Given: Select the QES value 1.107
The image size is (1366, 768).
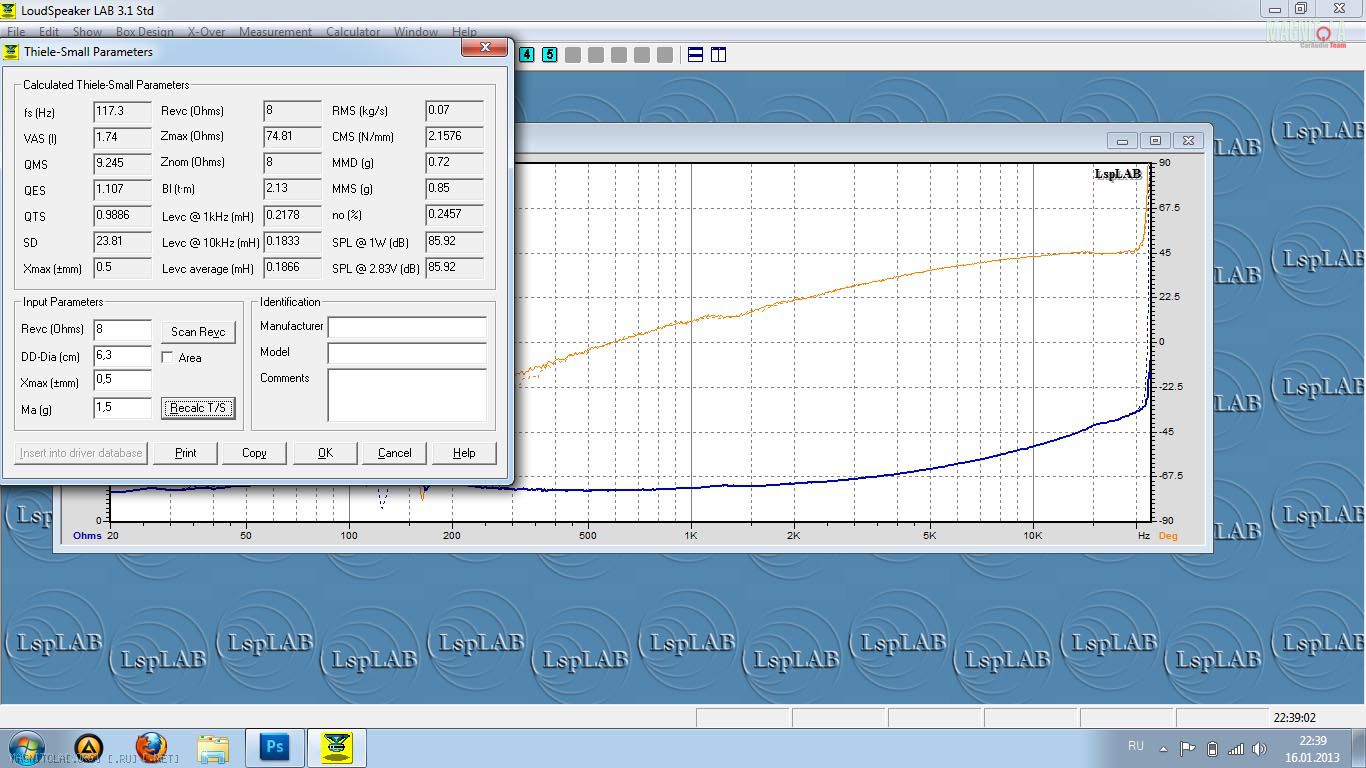Looking at the screenshot, I should pos(122,189).
